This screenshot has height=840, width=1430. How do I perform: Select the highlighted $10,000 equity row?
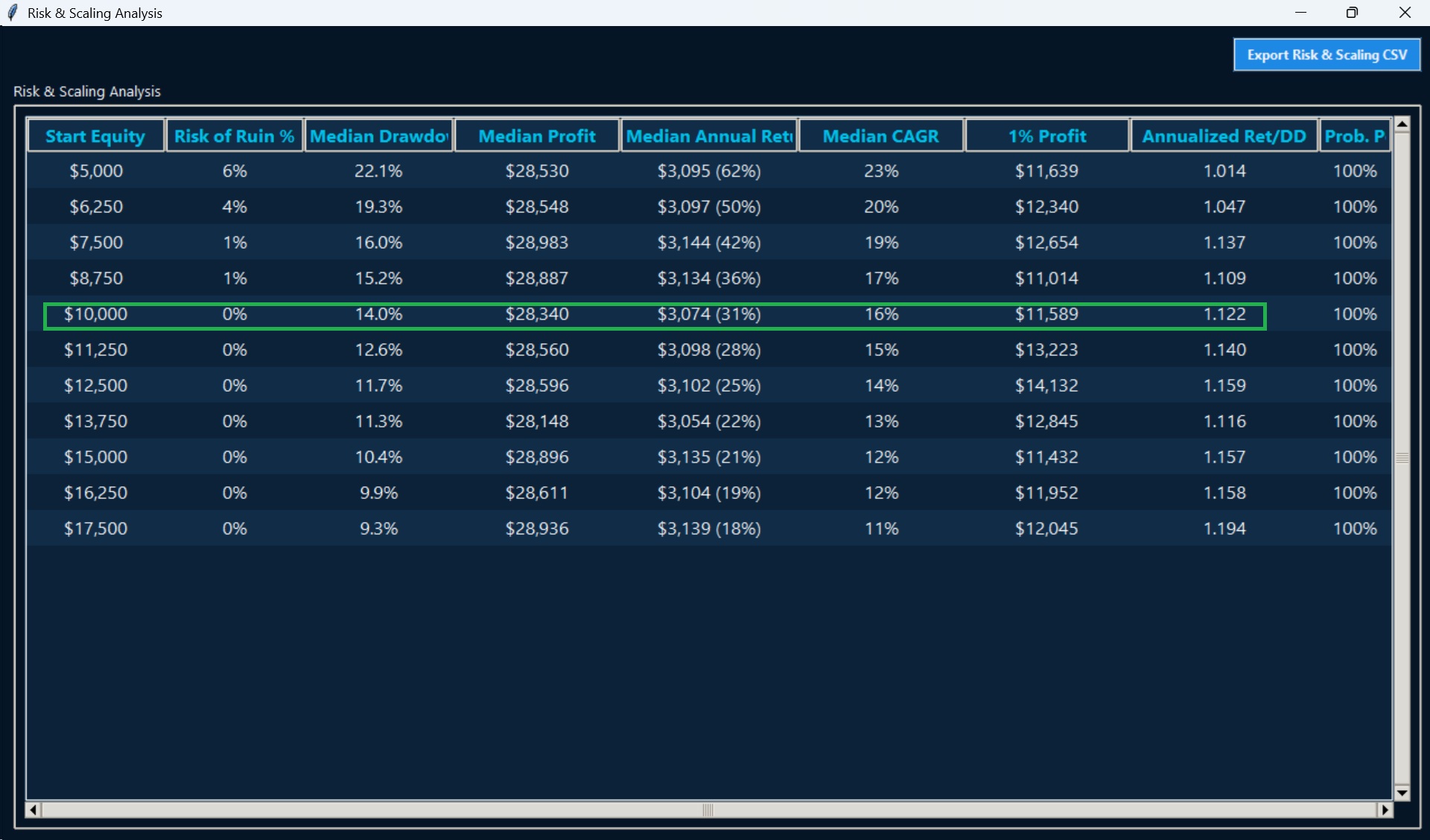[709, 314]
